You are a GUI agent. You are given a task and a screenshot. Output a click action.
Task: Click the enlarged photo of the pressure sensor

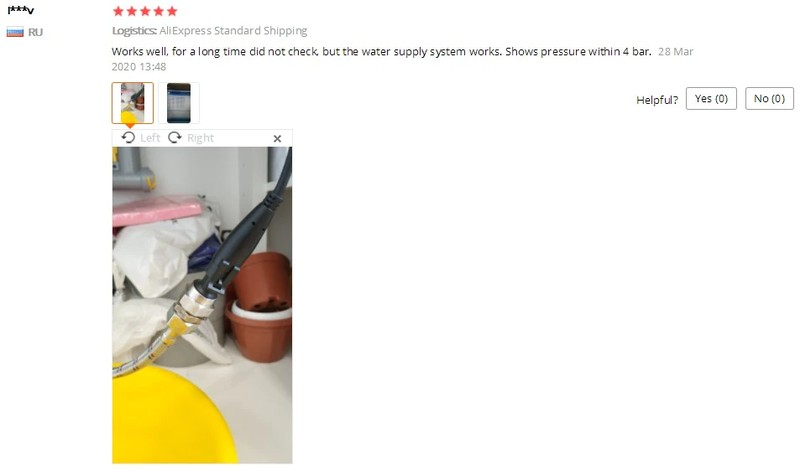pos(202,305)
